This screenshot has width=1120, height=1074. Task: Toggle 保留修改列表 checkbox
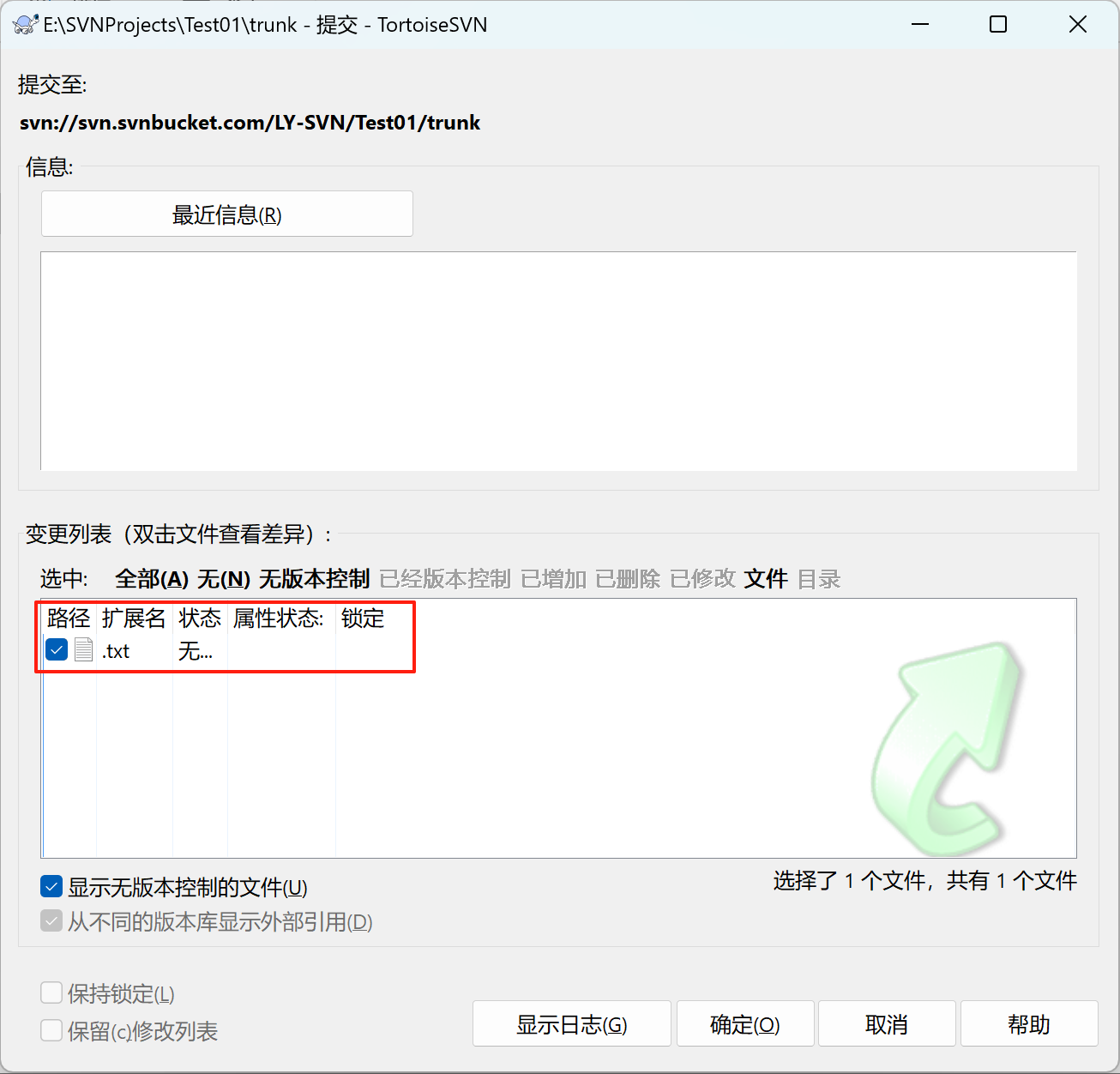click(51, 1030)
